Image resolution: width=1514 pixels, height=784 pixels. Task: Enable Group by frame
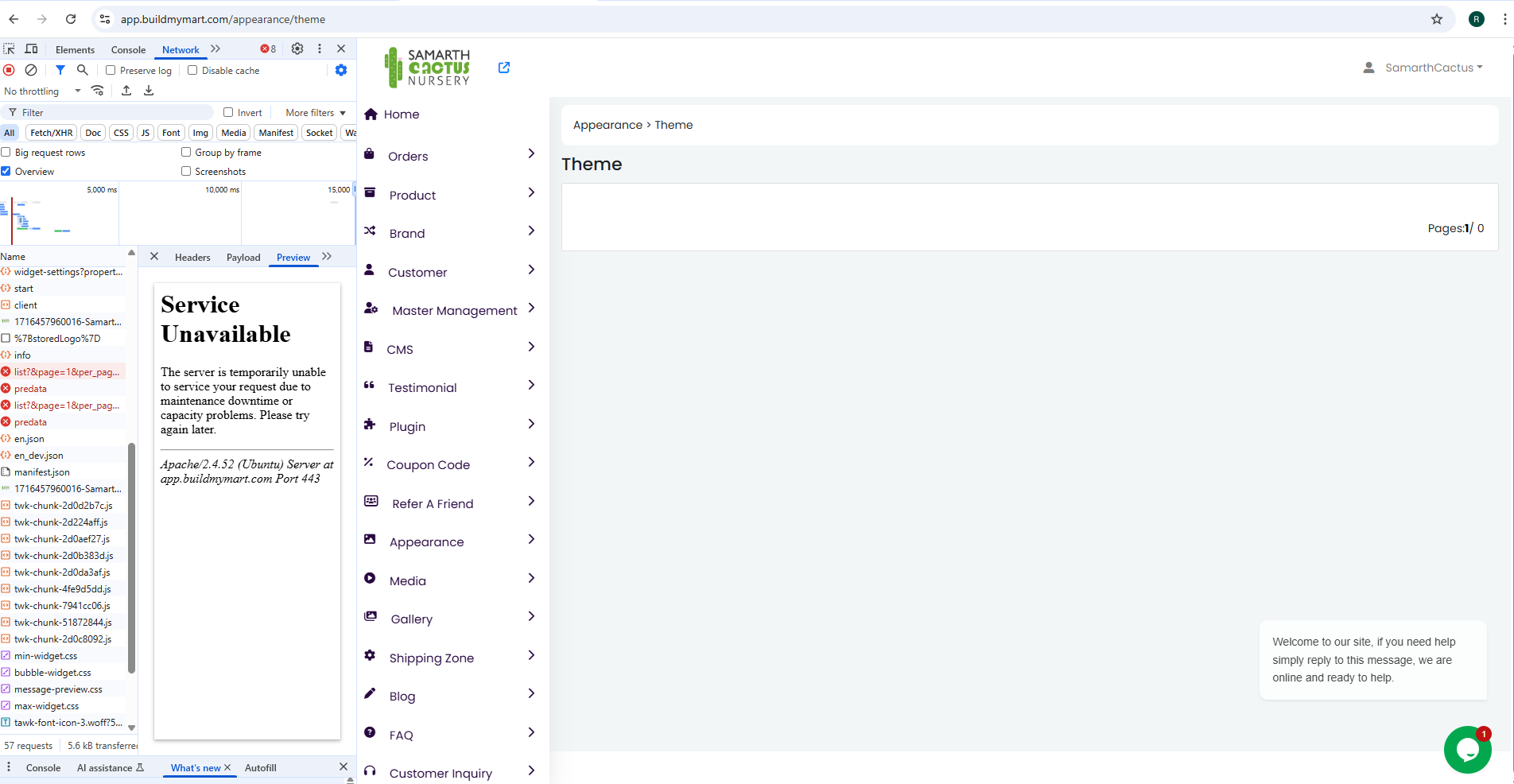click(186, 152)
